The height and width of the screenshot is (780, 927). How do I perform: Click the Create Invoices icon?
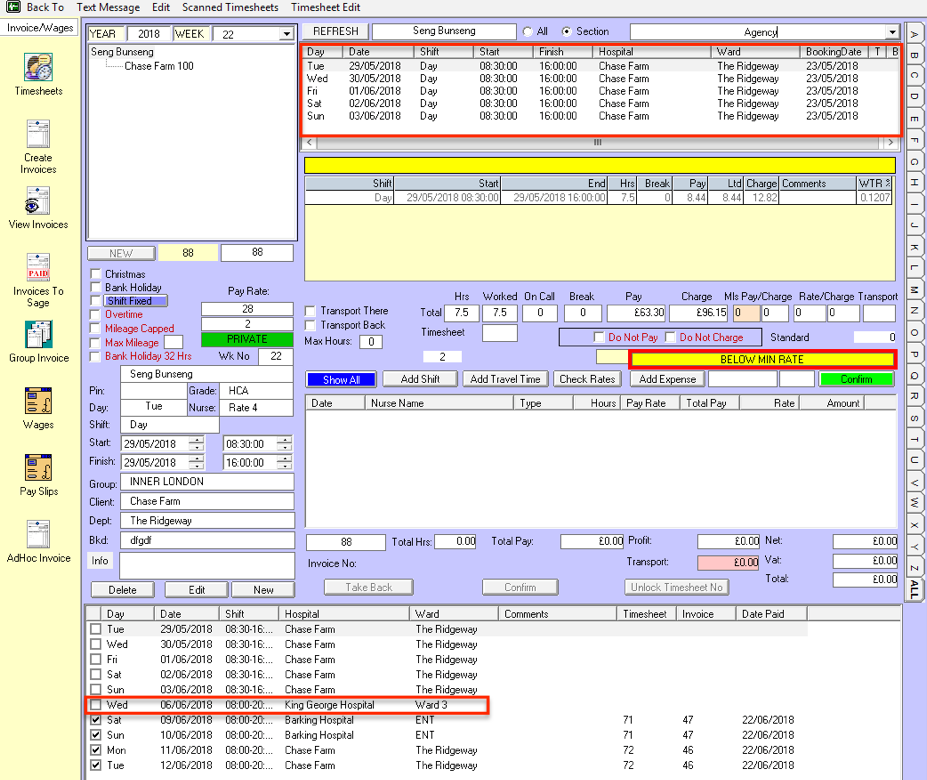click(39, 135)
